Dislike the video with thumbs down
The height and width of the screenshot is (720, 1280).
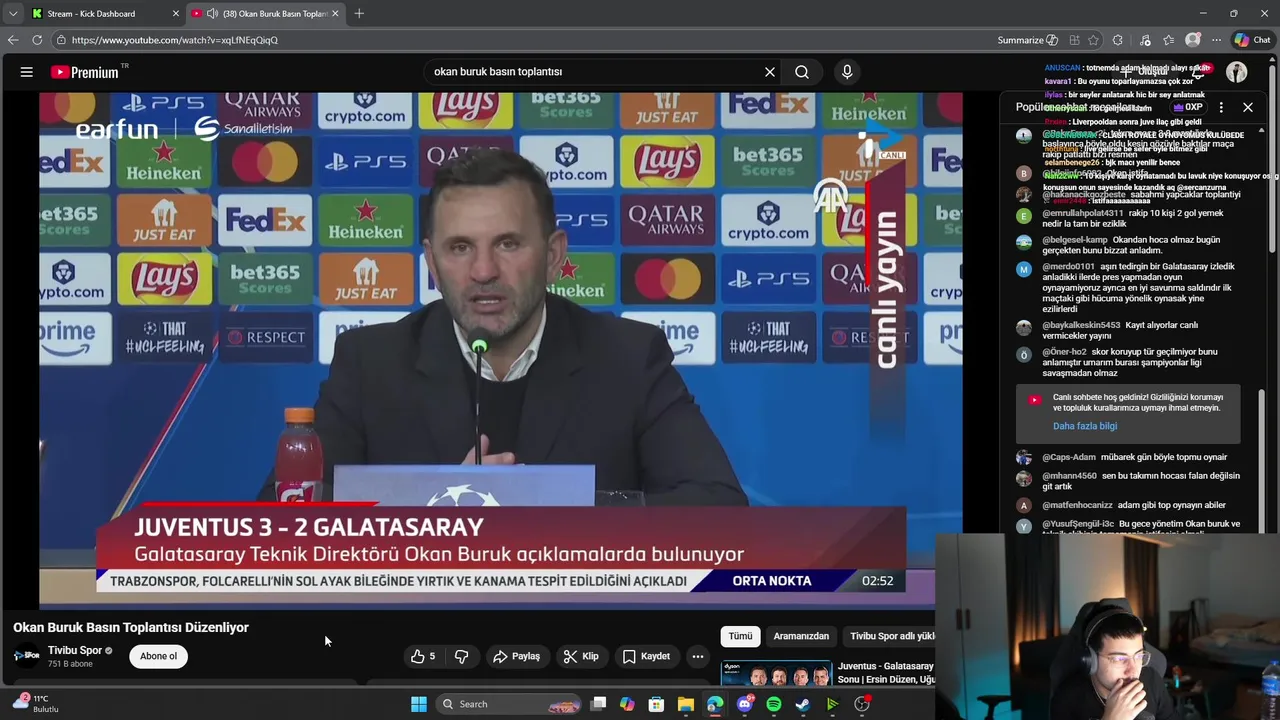pyautogui.click(x=461, y=656)
